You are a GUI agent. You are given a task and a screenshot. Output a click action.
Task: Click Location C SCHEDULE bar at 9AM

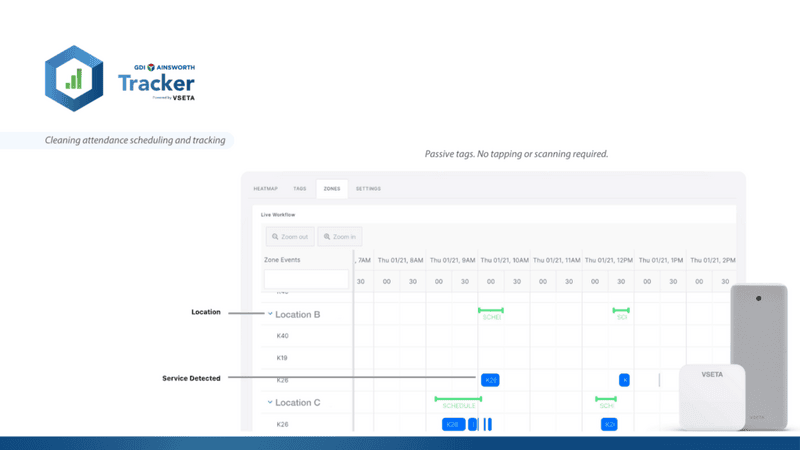[x=458, y=399]
